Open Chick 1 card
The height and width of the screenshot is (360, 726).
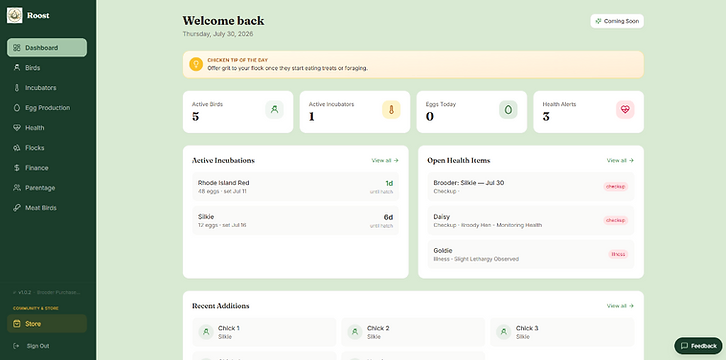[264, 332]
